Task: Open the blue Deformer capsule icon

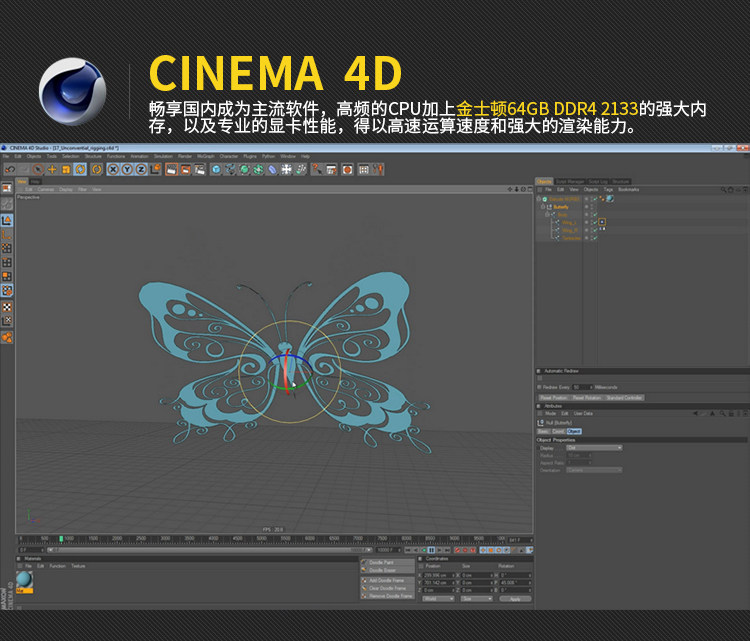Action: tap(272, 169)
